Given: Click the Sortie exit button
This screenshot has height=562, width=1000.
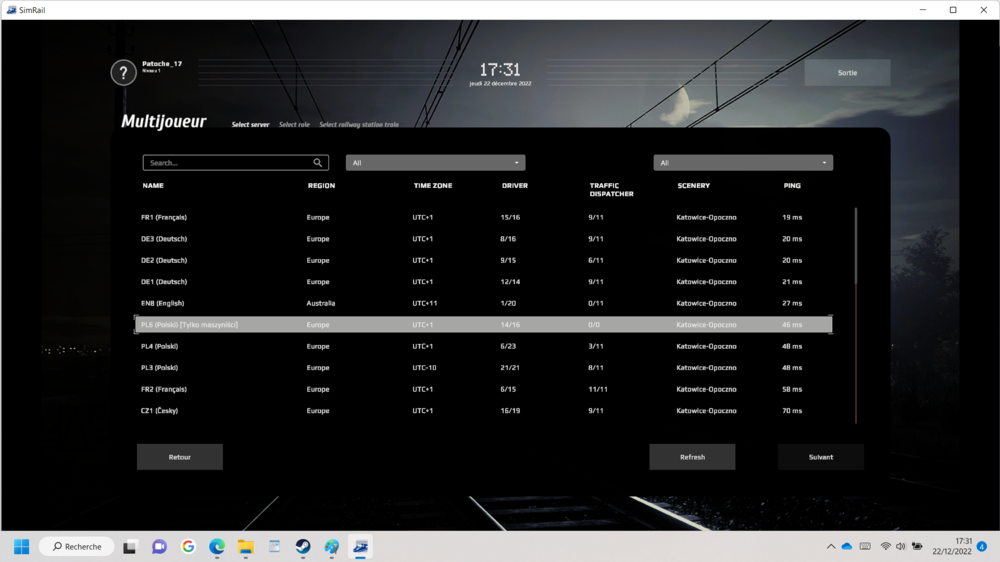Looking at the screenshot, I should tap(848, 73).
